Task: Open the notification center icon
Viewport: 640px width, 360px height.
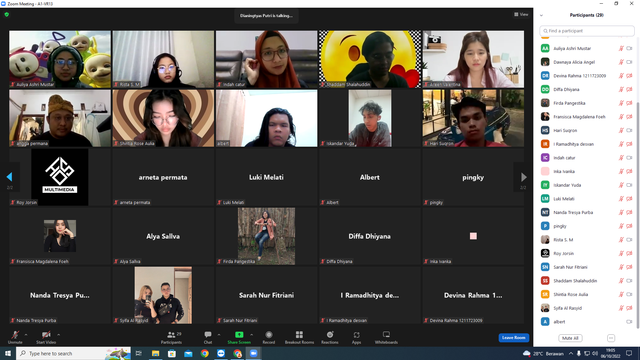Action: (629, 353)
